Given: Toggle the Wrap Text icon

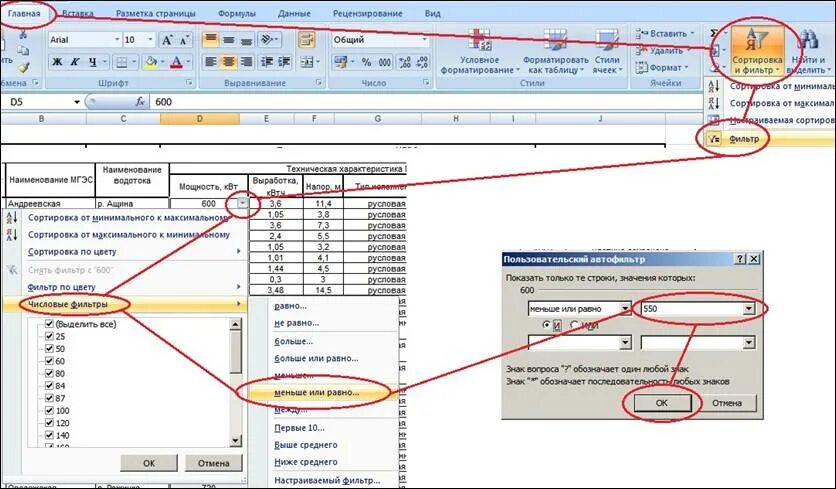Looking at the screenshot, I should pyautogui.click(x=307, y=39).
